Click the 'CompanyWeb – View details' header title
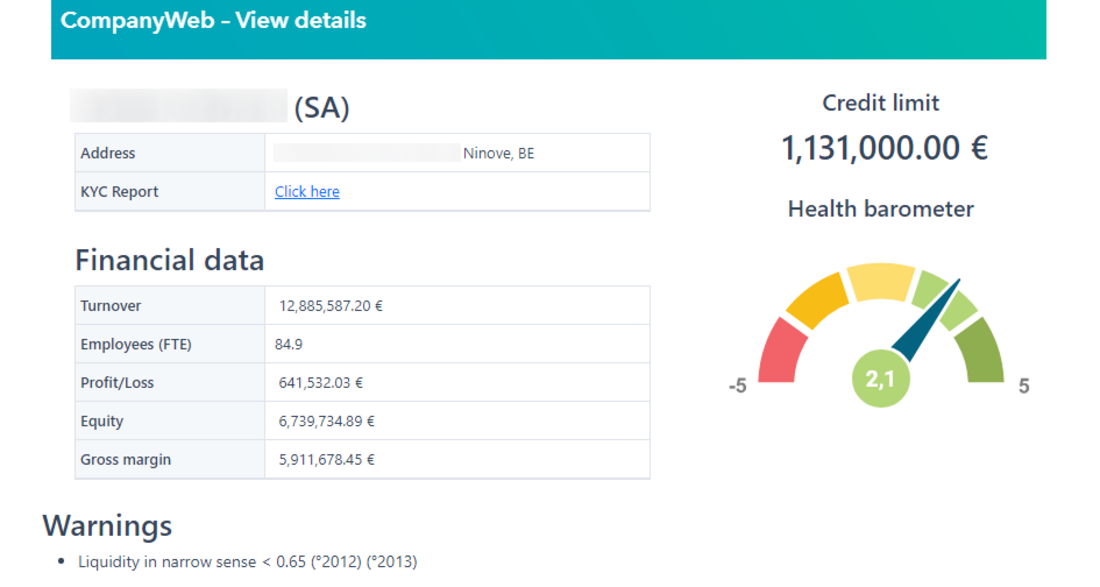This screenshot has width=1100, height=587. 213,21
